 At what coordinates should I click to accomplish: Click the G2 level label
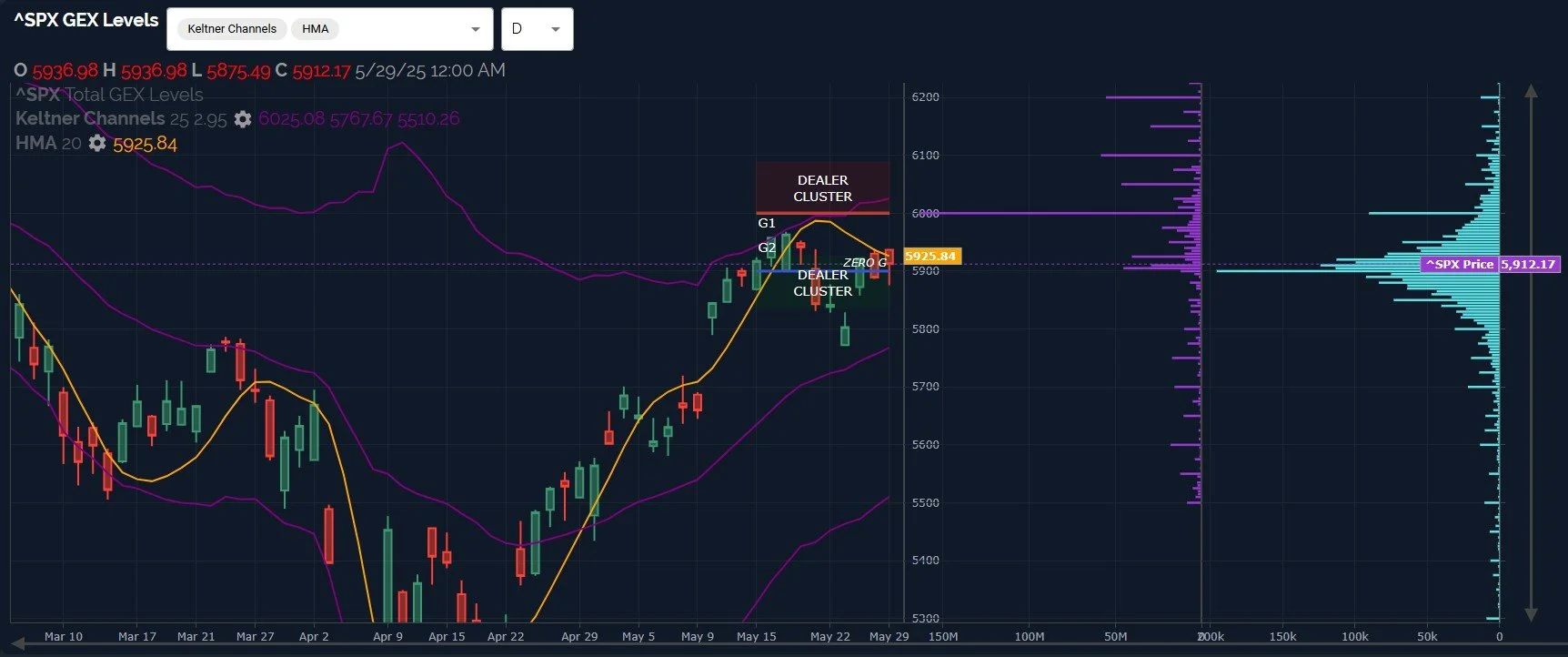tap(767, 248)
